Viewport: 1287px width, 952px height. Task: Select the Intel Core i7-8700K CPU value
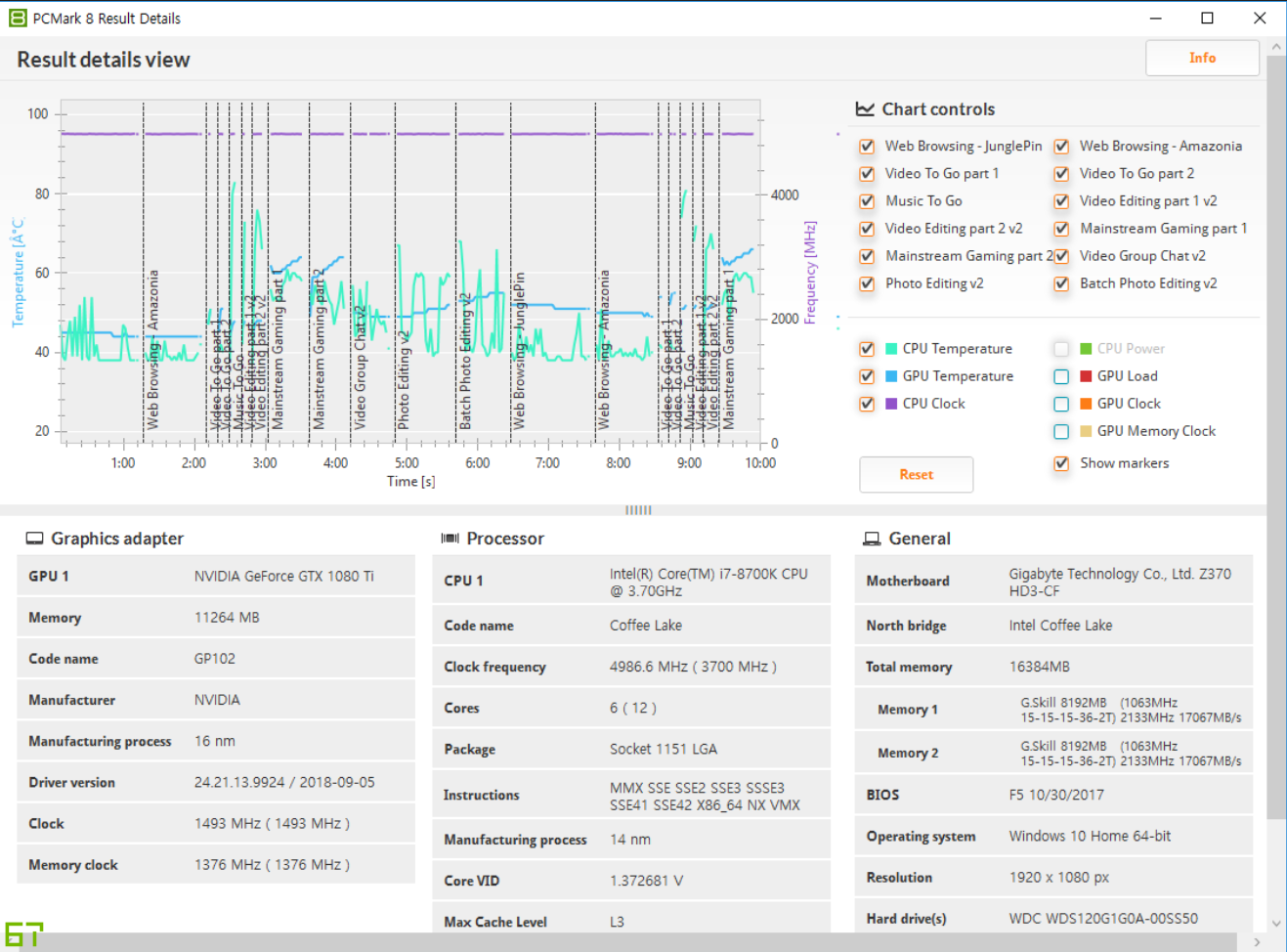pos(708,582)
